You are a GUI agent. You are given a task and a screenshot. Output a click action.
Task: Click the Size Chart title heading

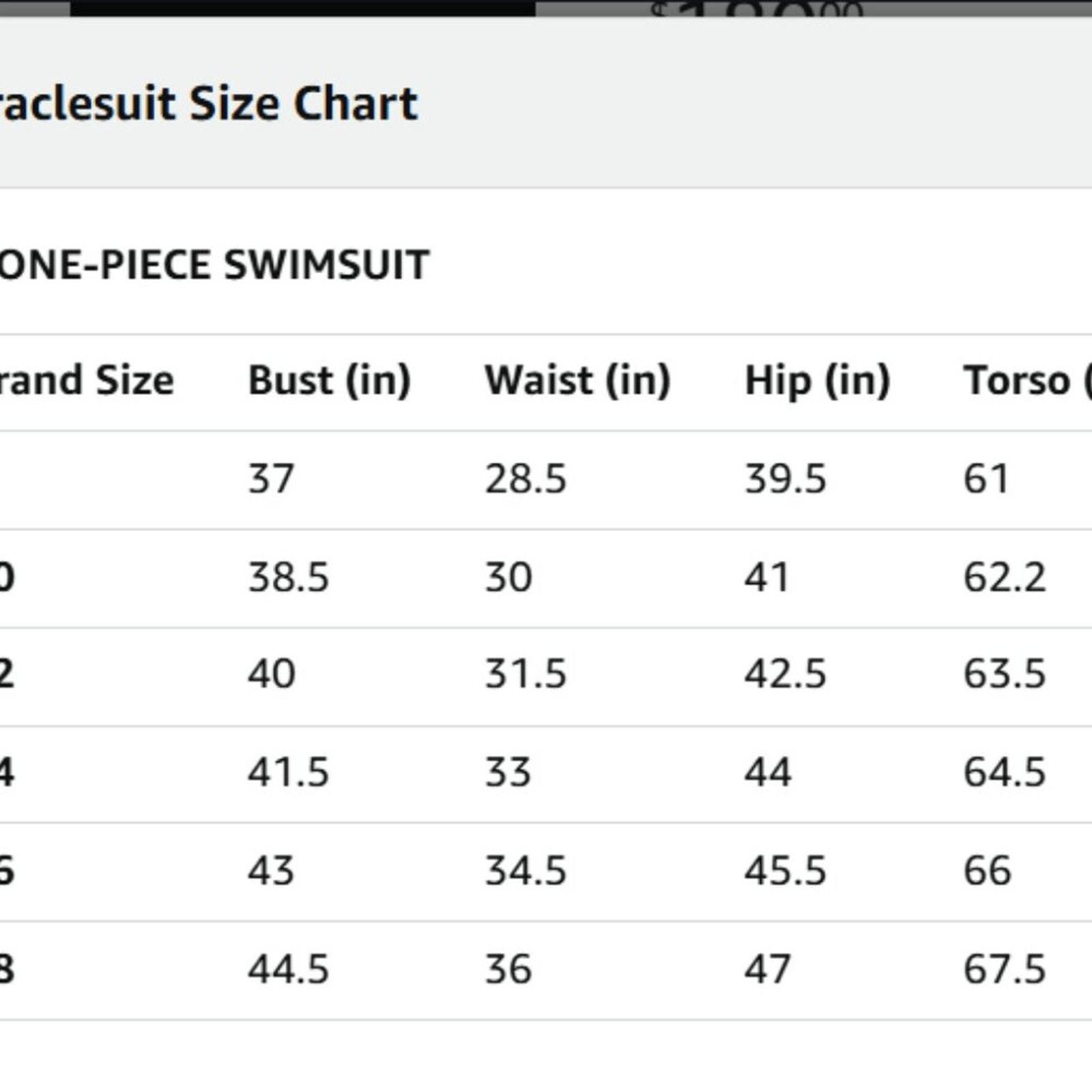[208, 104]
